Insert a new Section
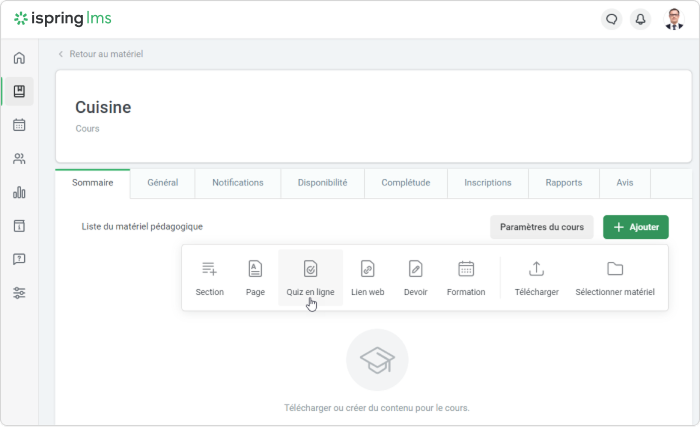This screenshot has height=427, width=700. (210, 278)
